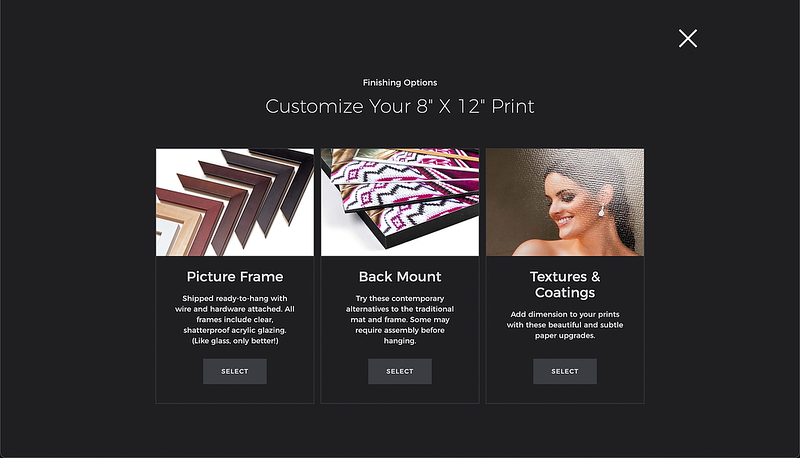
Task: Click the paper upgrades description text
Action: (x=565, y=325)
